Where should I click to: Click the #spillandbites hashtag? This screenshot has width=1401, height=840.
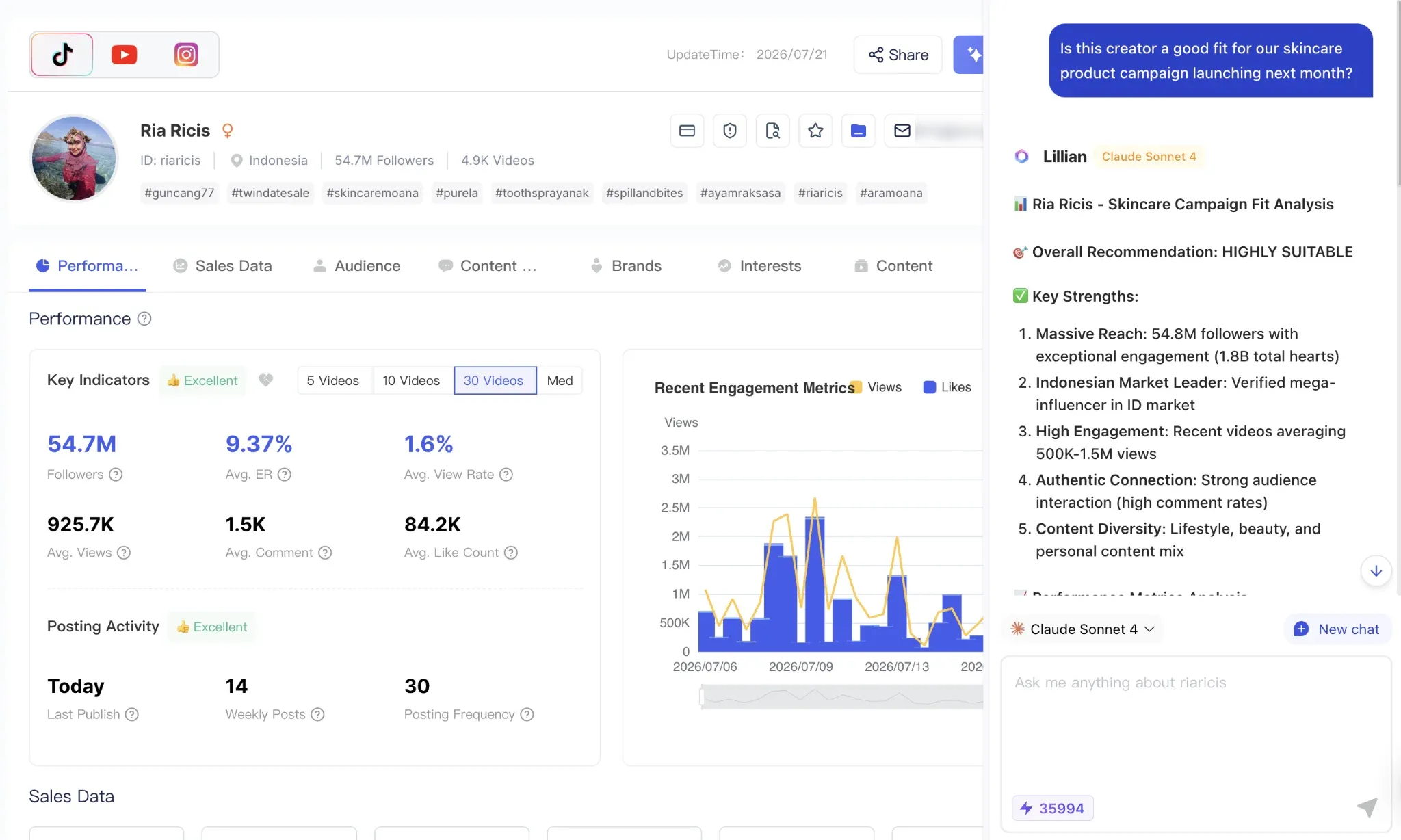644,193
